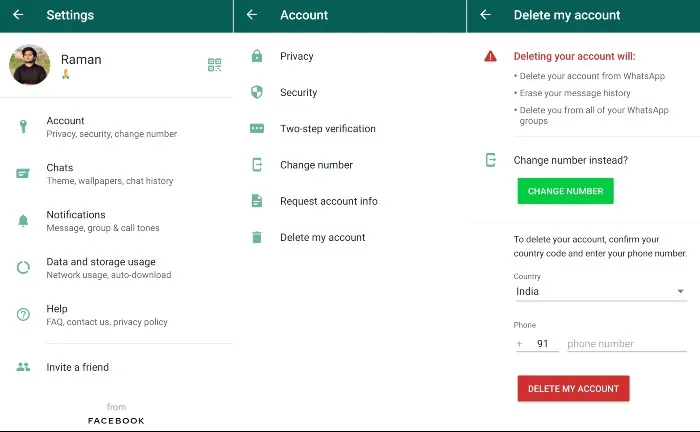This screenshot has width=700, height=432.
Task: Click Change number instead? text
Action: point(571,160)
